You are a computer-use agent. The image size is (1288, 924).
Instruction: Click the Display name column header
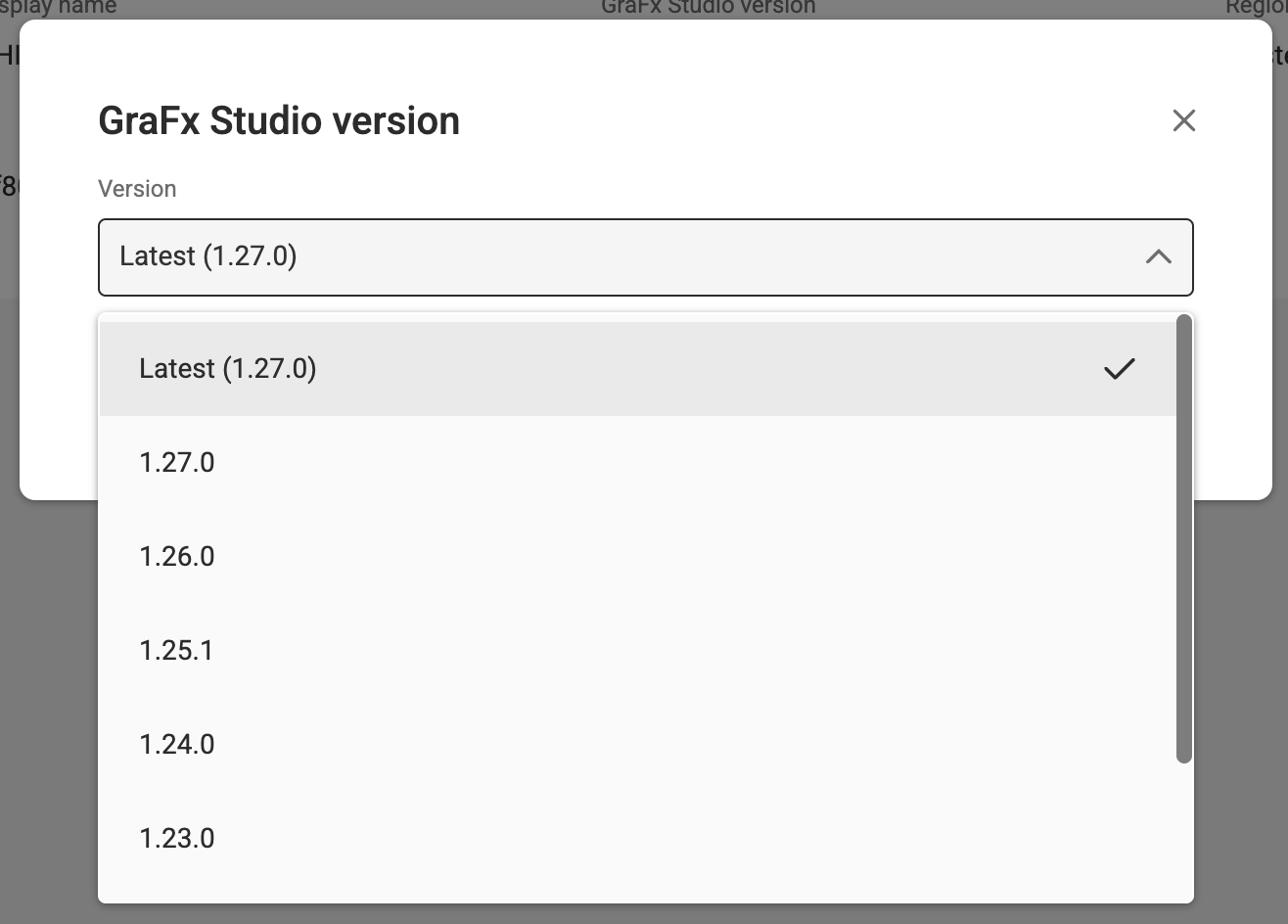click(59, 8)
